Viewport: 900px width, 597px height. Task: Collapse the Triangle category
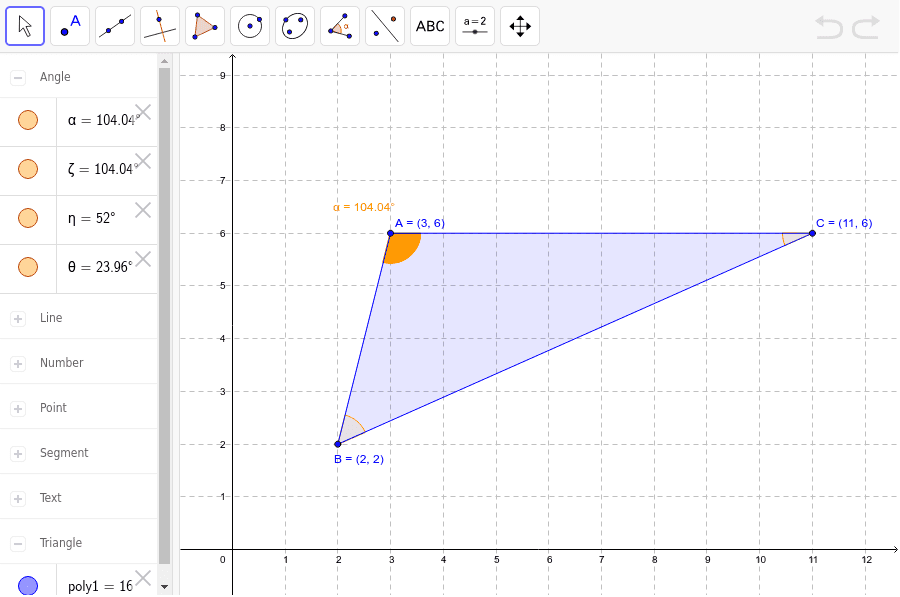(18, 544)
